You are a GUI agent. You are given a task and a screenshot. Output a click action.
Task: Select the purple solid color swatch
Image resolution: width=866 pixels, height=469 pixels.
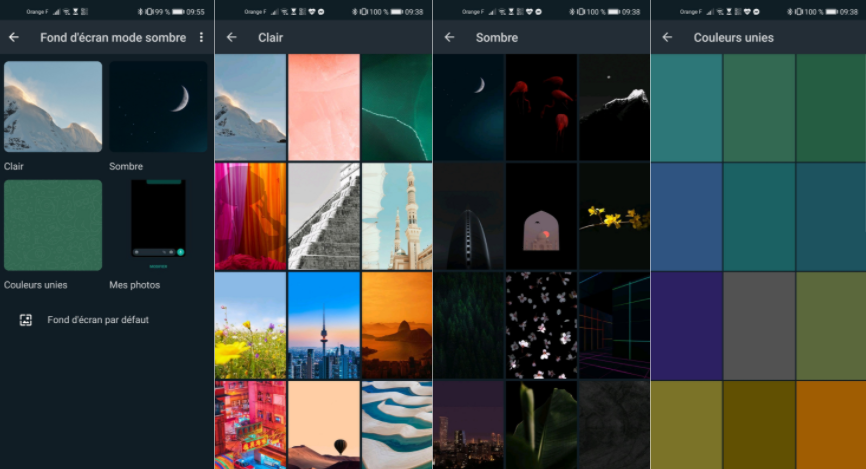[686, 325]
